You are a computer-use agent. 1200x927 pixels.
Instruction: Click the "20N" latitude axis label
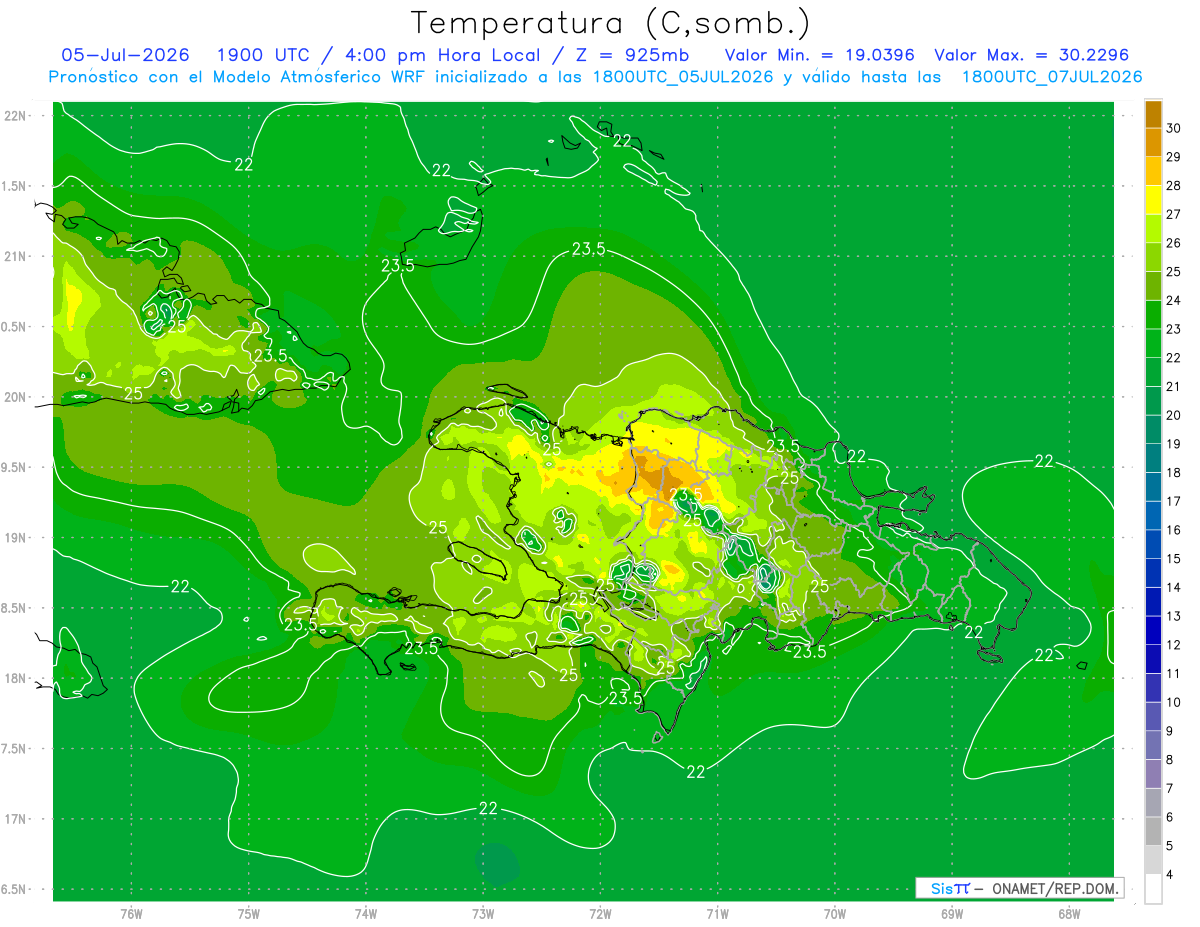14,397
